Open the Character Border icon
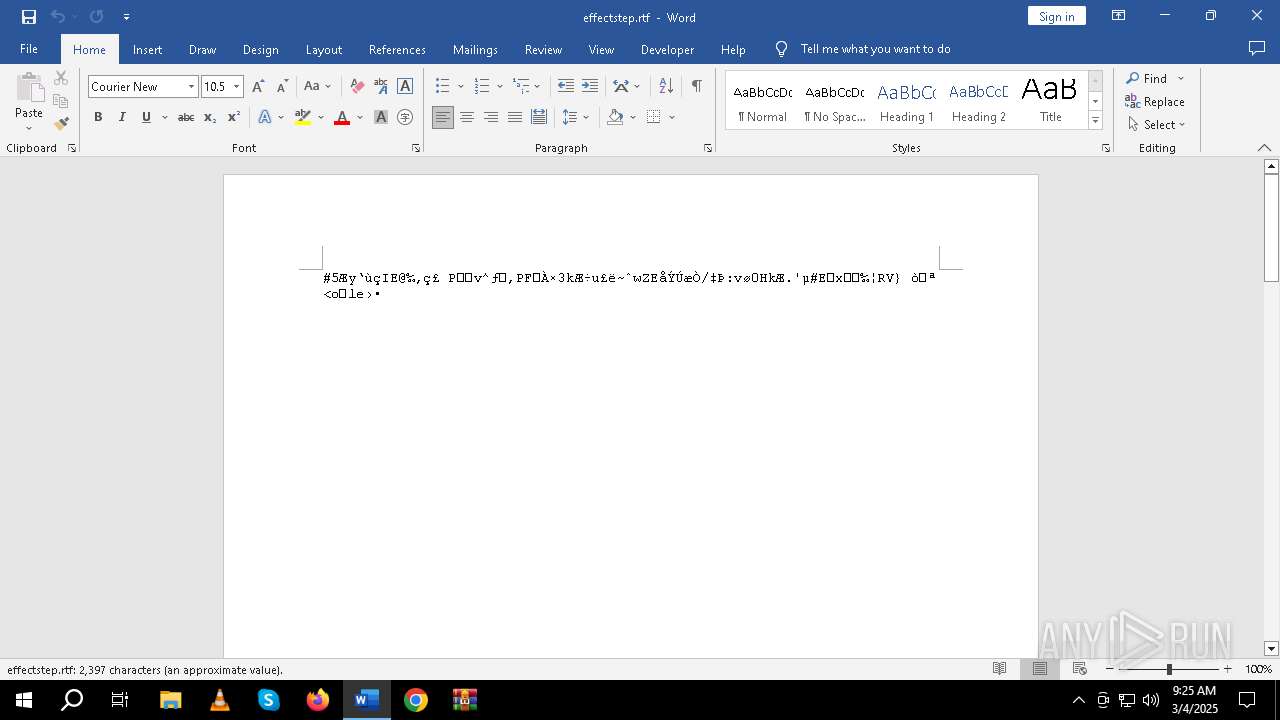The height and width of the screenshot is (720, 1280). pos(405,86)
